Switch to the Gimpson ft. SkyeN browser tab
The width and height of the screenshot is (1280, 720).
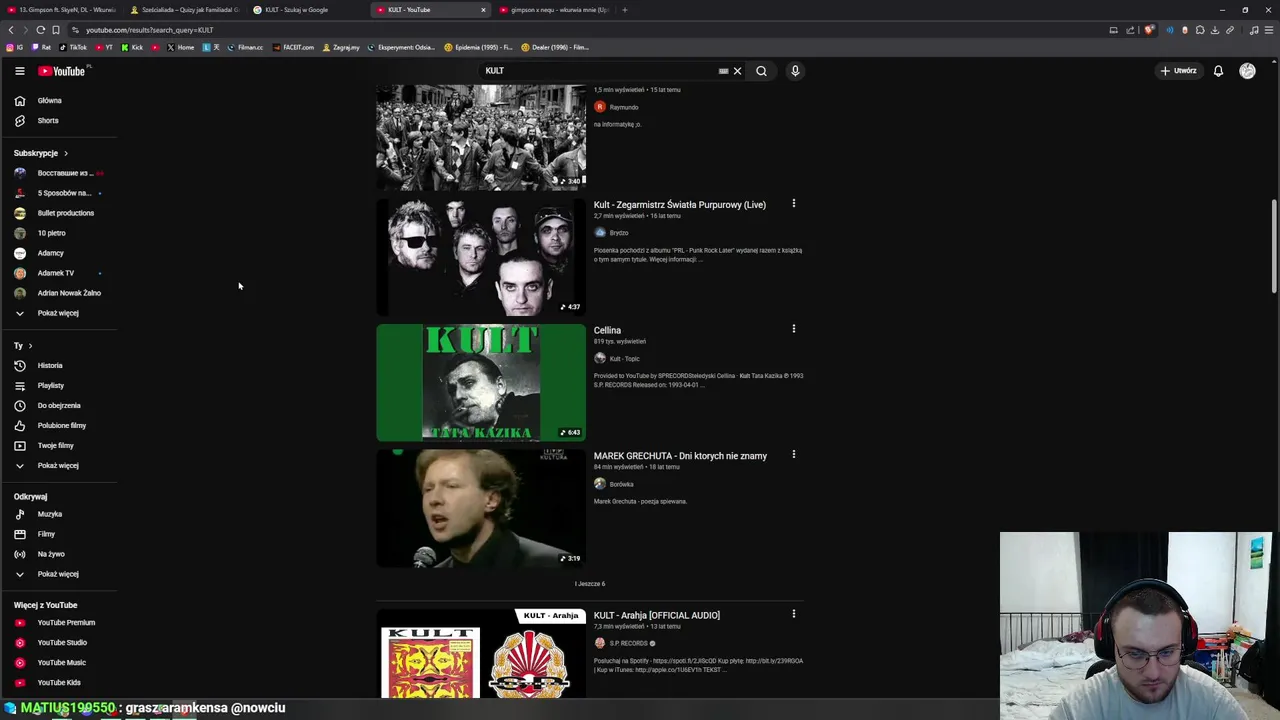point(60,10)
